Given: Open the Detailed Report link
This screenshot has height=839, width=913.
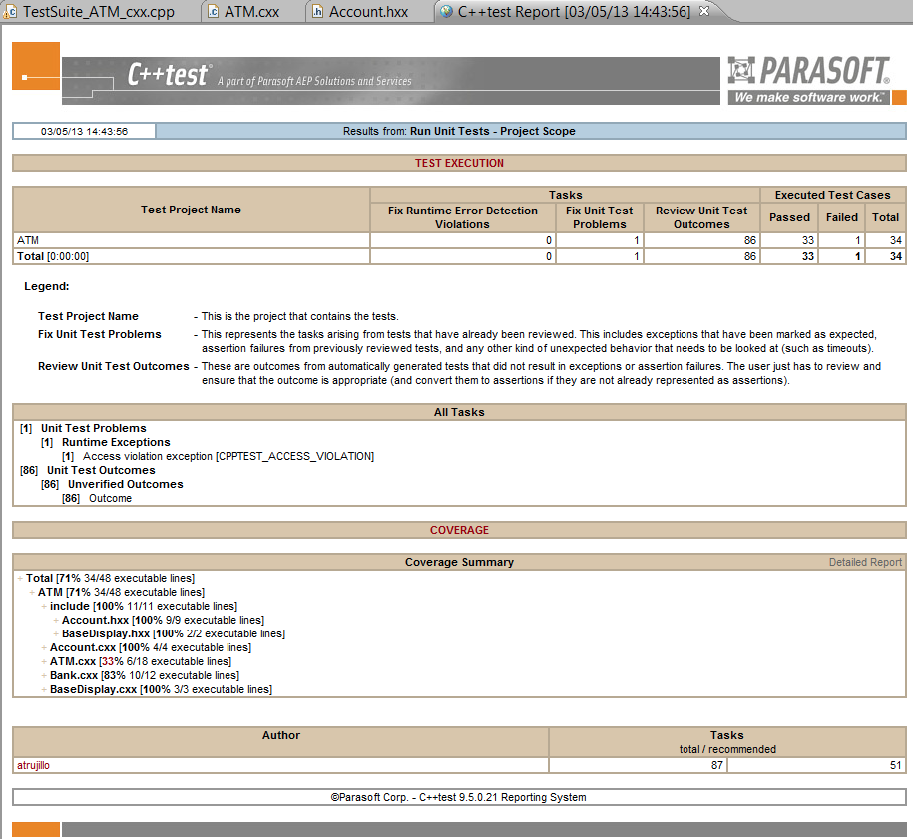Looking at the screenshot, I should tap(865, 562).
